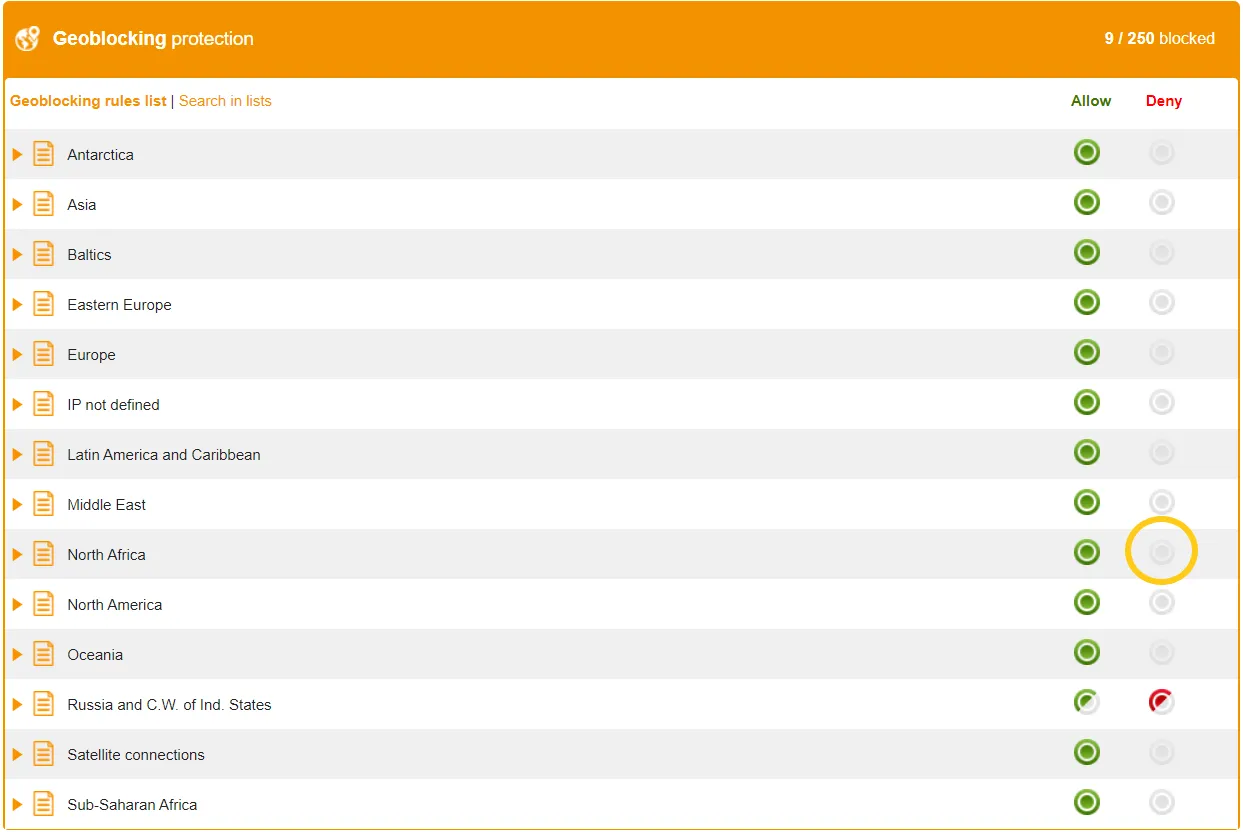Switch to Search in lists
The image size is (1243, 832).
pos(225,101)
